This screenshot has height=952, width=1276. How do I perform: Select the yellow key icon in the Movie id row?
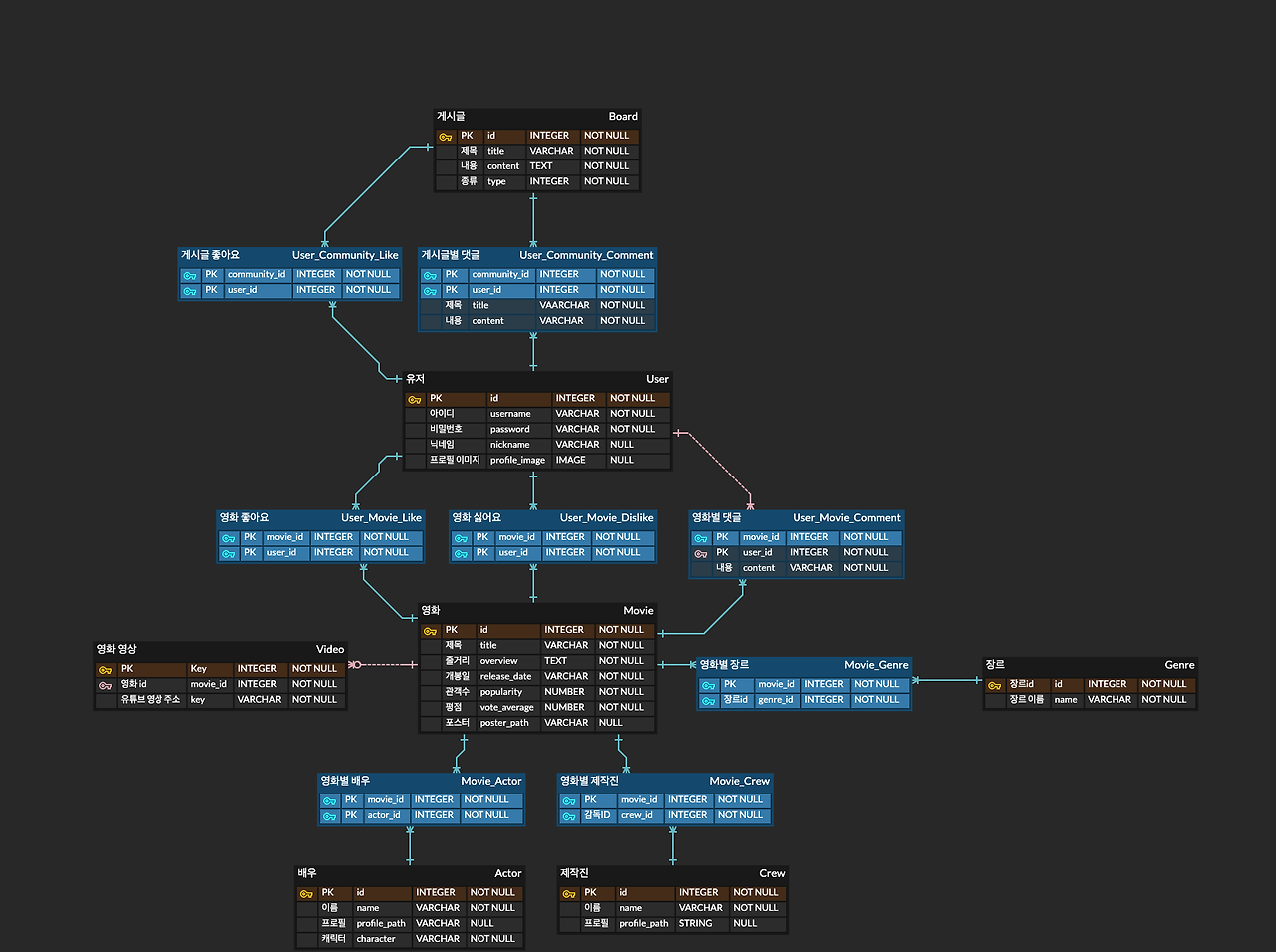(430, 632)
